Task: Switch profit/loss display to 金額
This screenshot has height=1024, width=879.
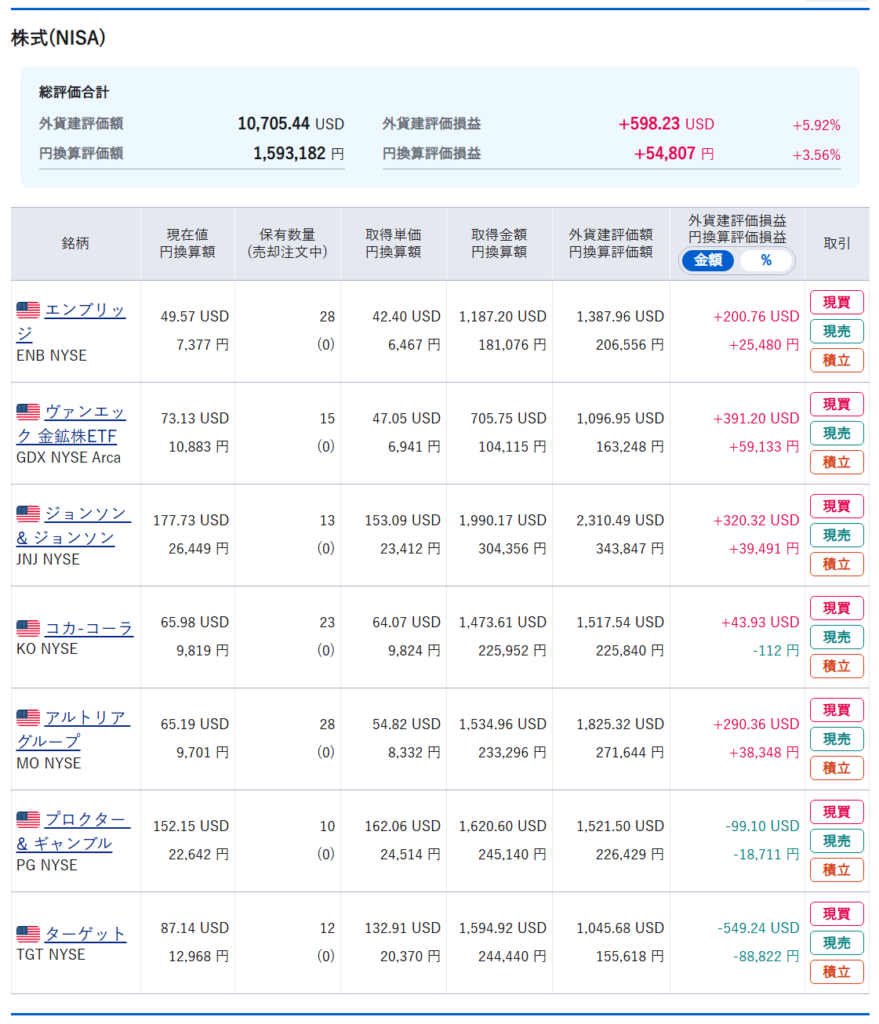Action: (708, 260)
